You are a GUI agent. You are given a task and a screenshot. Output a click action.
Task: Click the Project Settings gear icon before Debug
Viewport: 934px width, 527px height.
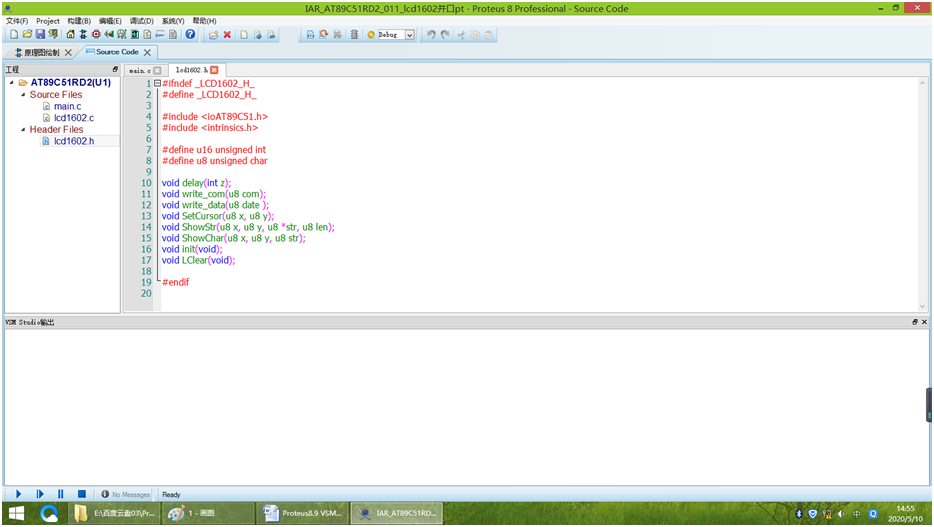coord(371,35)
